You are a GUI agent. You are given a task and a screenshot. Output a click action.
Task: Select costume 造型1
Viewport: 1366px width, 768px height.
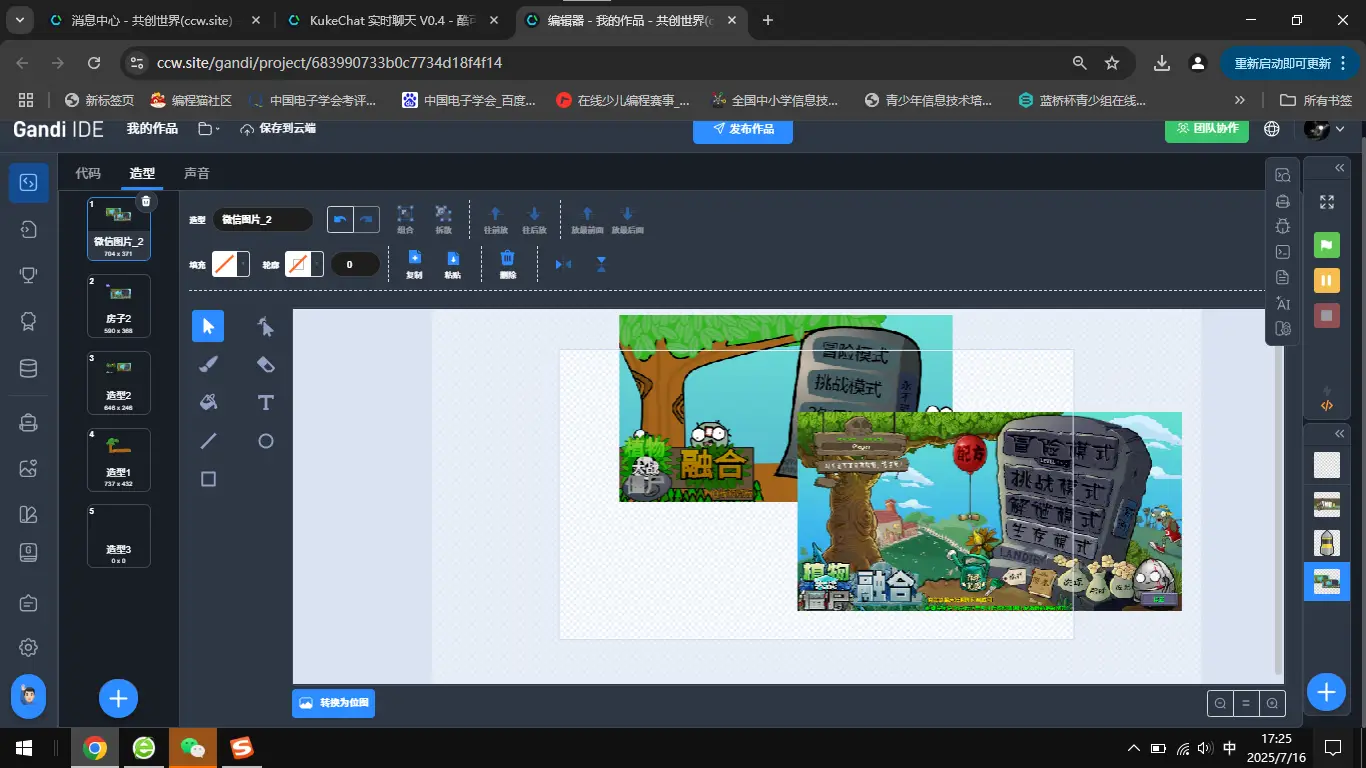(119, 460)
